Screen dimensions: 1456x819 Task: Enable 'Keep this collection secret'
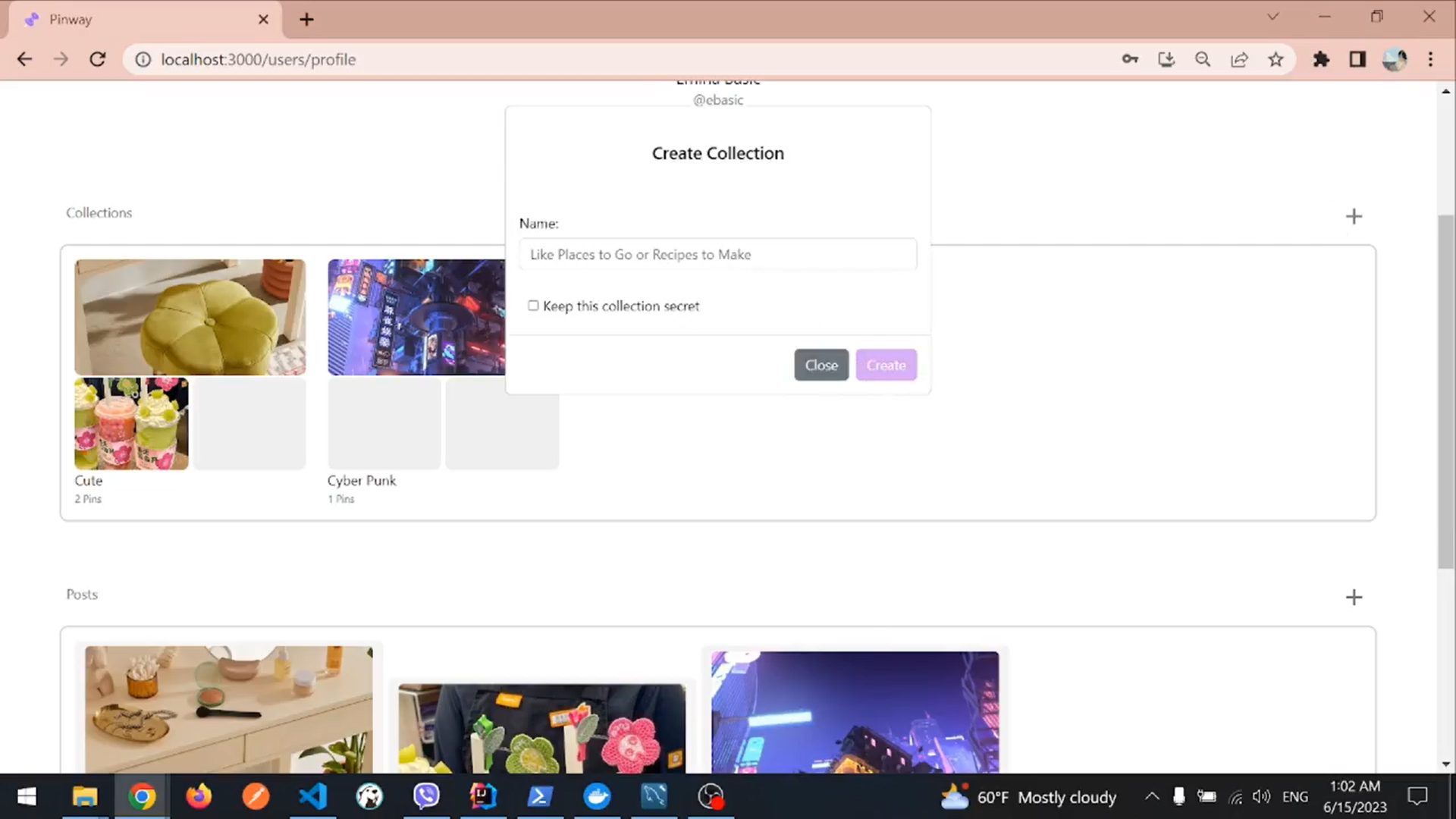(x=533, y=305)
